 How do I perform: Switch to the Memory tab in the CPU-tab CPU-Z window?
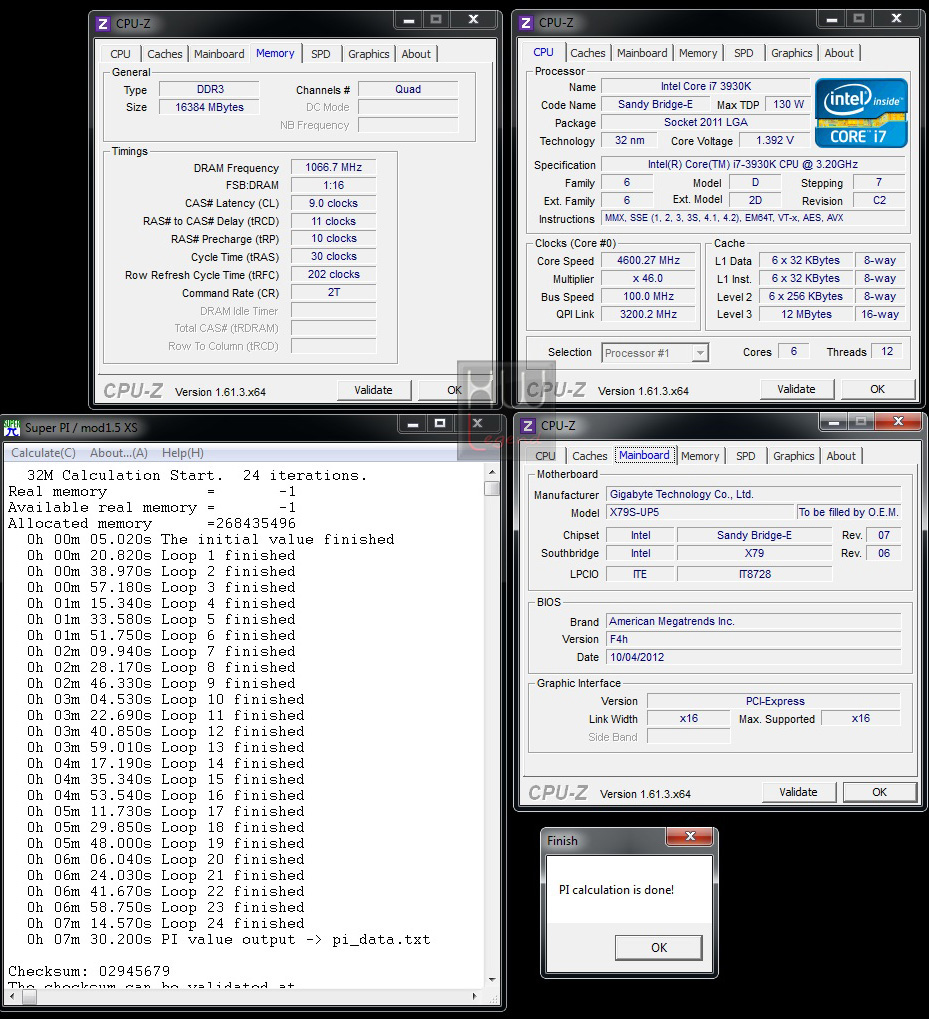[x=698, y=53]
